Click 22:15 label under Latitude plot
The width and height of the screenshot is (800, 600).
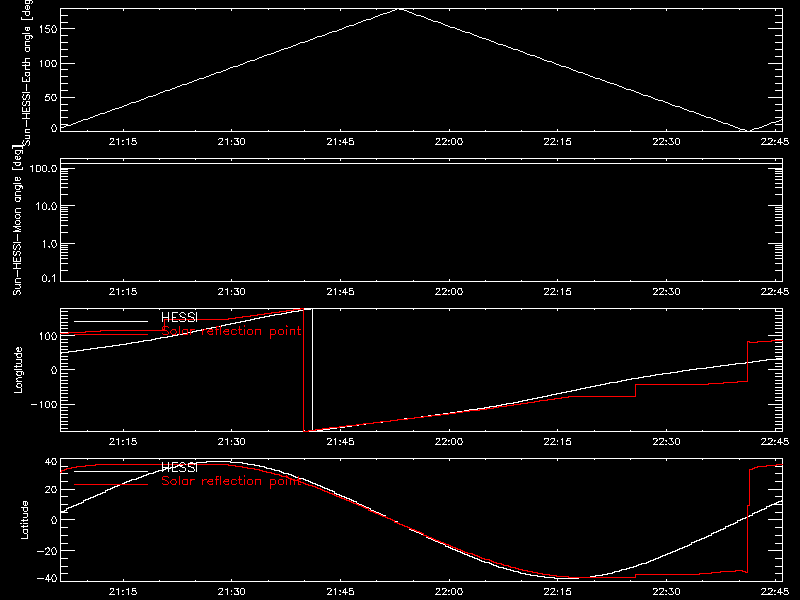pyautogui.click(x=558, y=592)
